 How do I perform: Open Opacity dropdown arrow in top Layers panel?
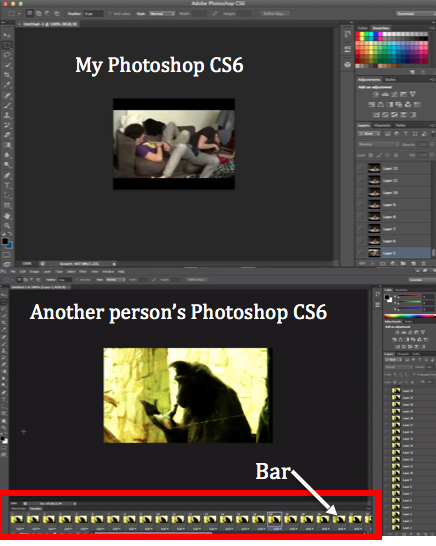[431, 144]
